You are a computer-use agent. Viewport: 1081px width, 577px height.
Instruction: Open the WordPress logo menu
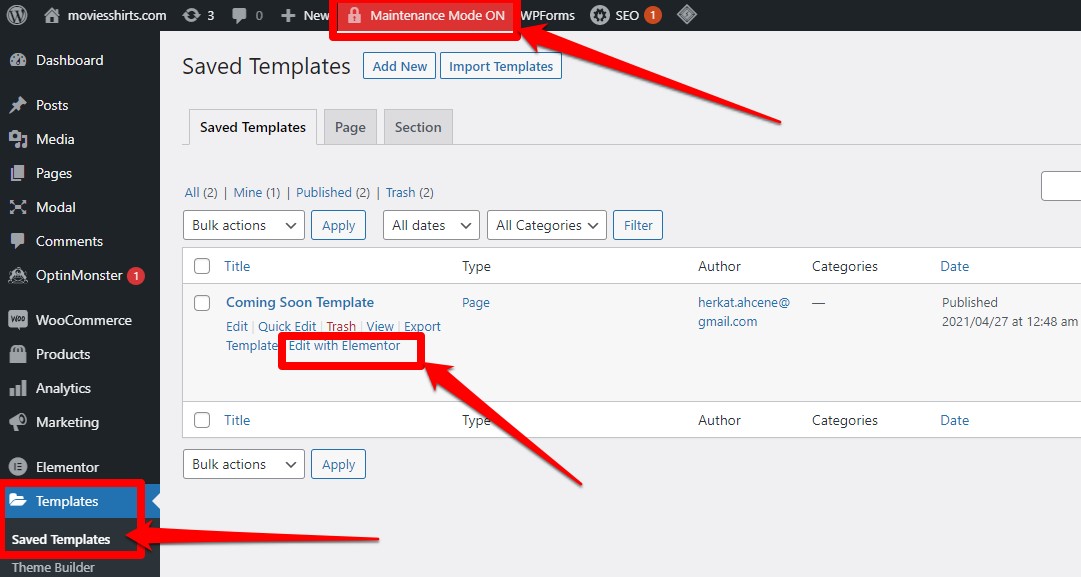point(17,15)
